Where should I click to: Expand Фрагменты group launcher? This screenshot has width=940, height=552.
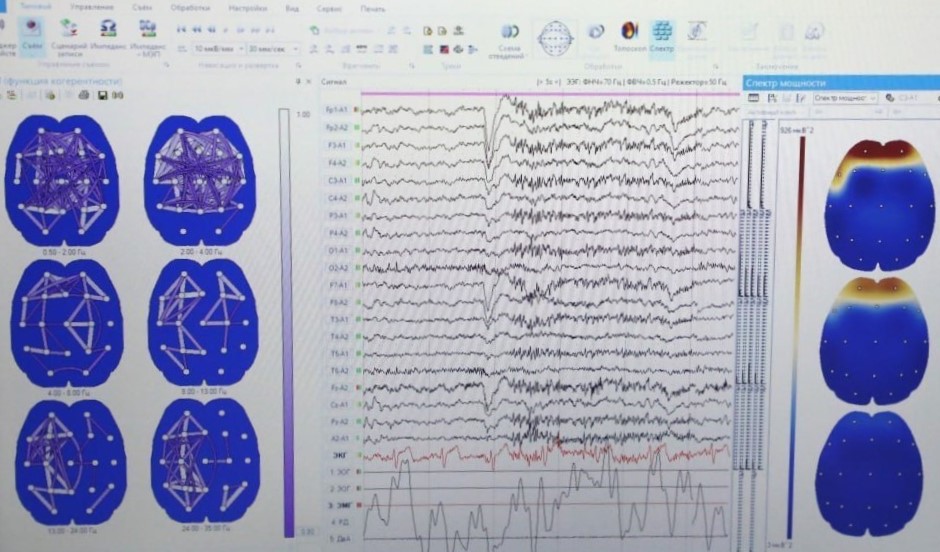click(x=412, y=65)
